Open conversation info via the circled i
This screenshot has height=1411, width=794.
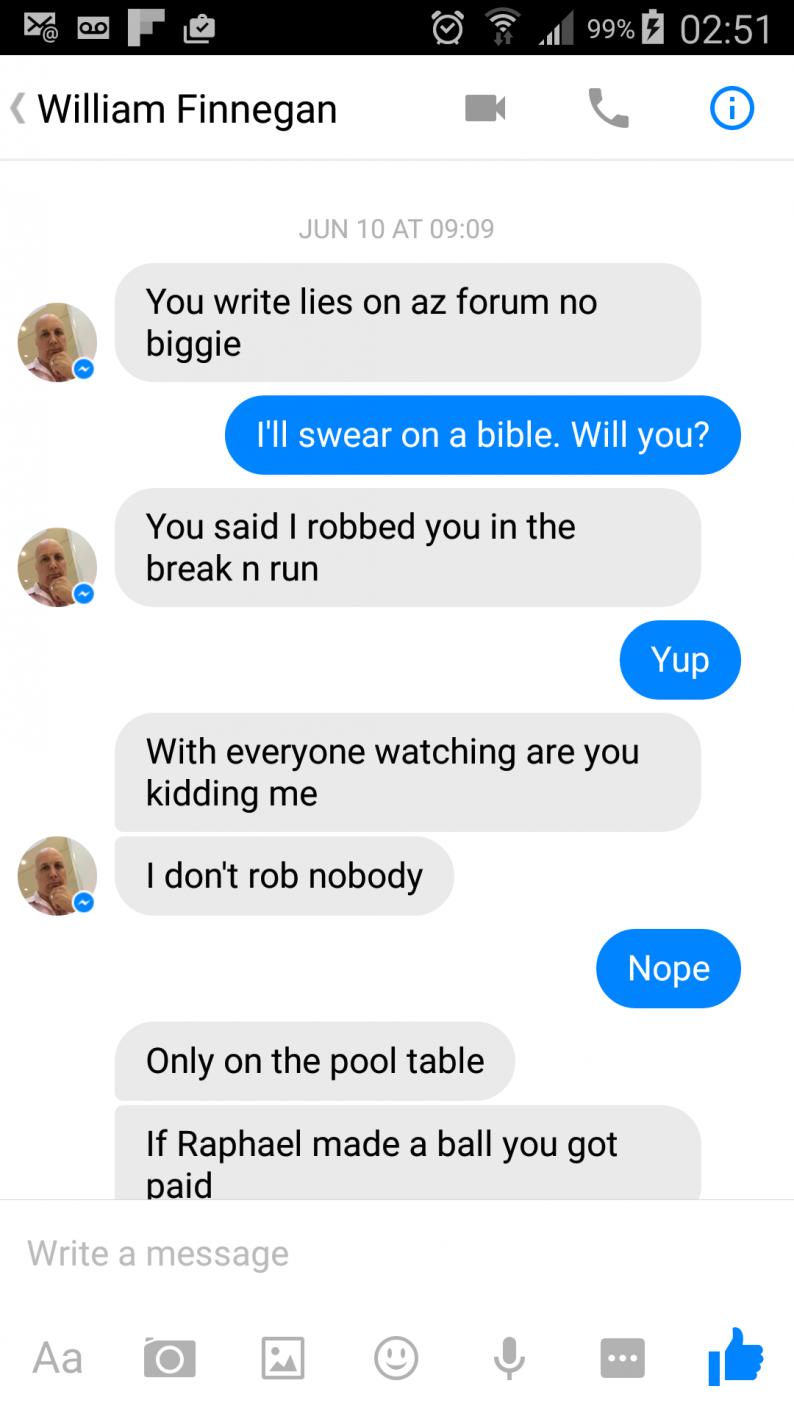[731, 109]
